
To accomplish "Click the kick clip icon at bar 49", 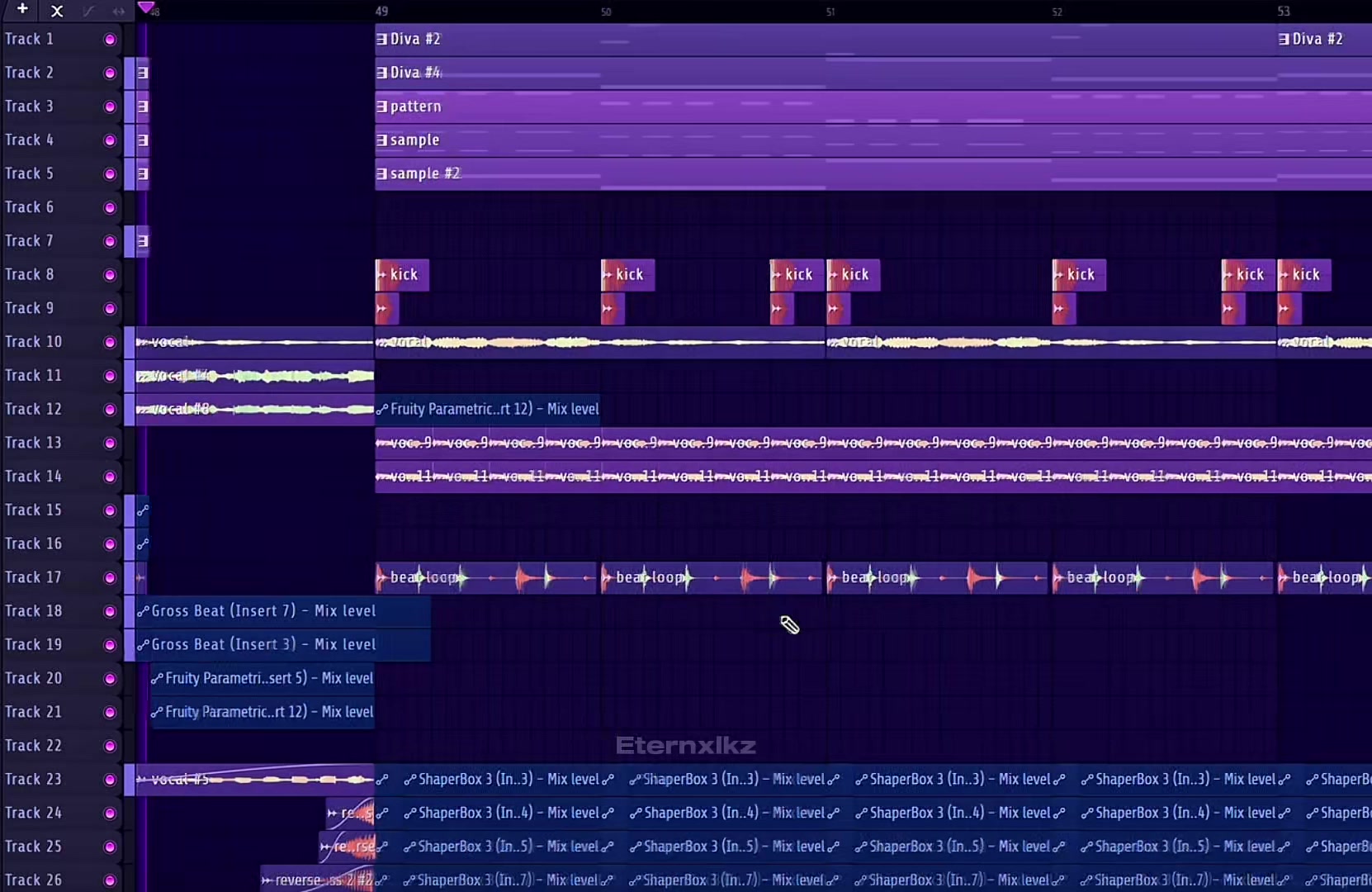I will pyautogui.click(x=382, y=275).
